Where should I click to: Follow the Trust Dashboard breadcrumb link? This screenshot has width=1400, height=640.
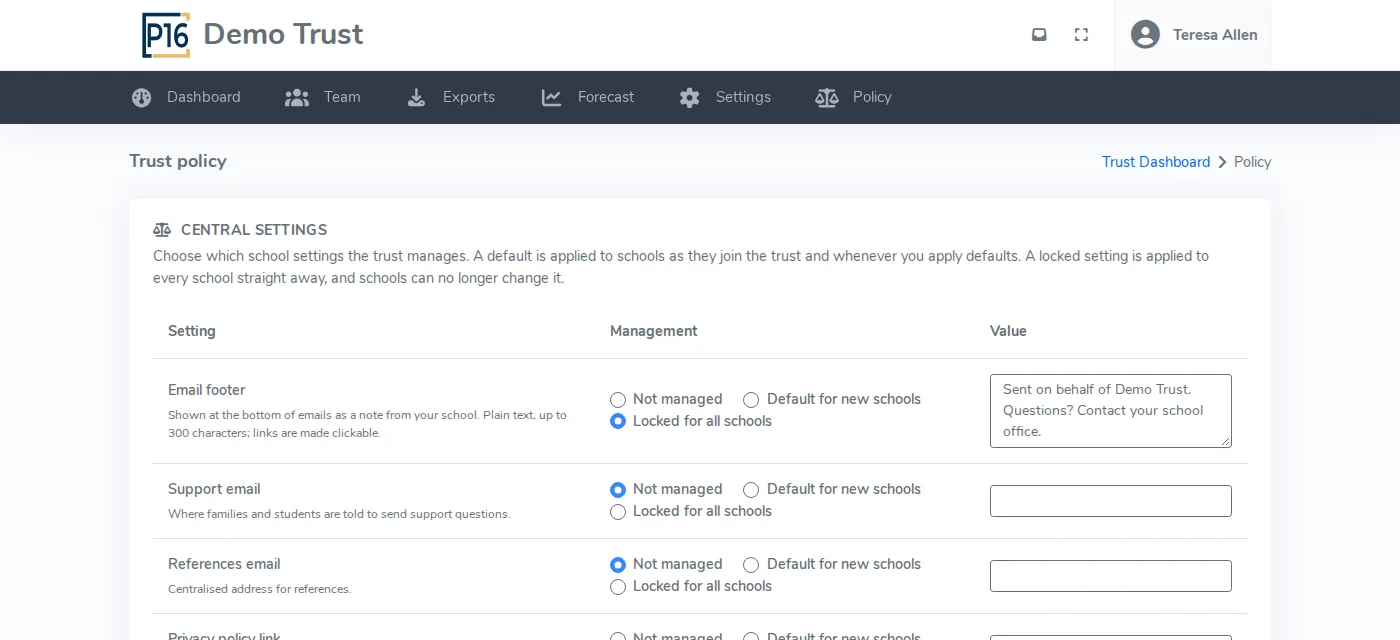point(1156,162)
